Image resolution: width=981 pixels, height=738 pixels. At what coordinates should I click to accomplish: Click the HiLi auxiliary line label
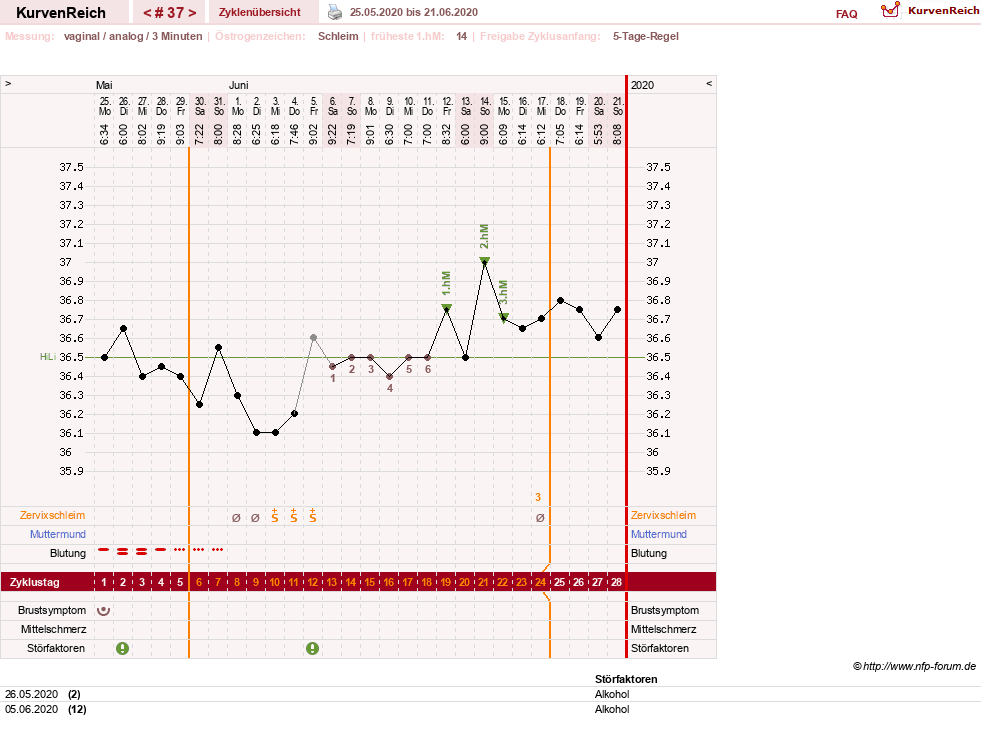pos(48,356)
